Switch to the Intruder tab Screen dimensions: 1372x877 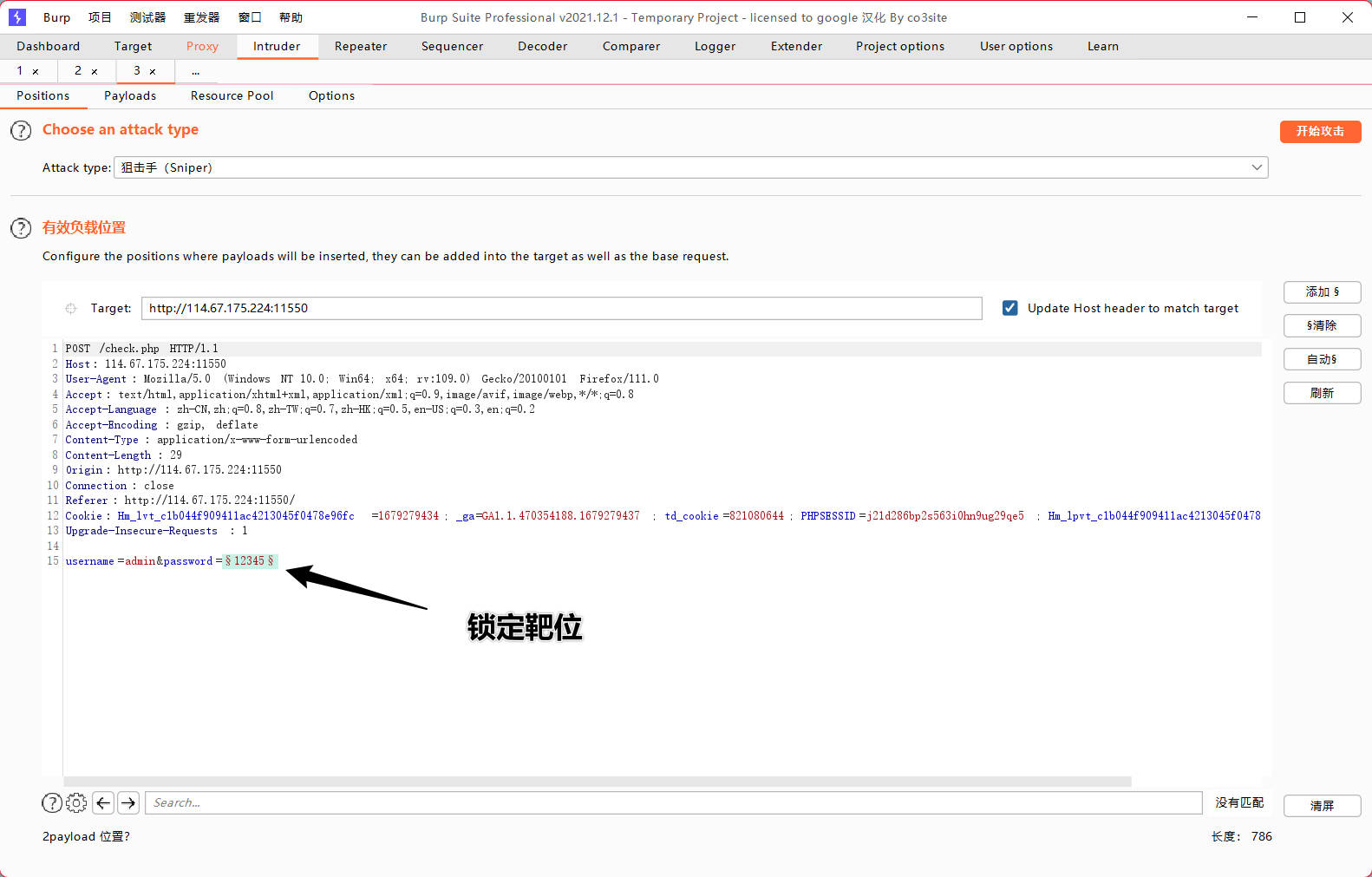point(277,46)
